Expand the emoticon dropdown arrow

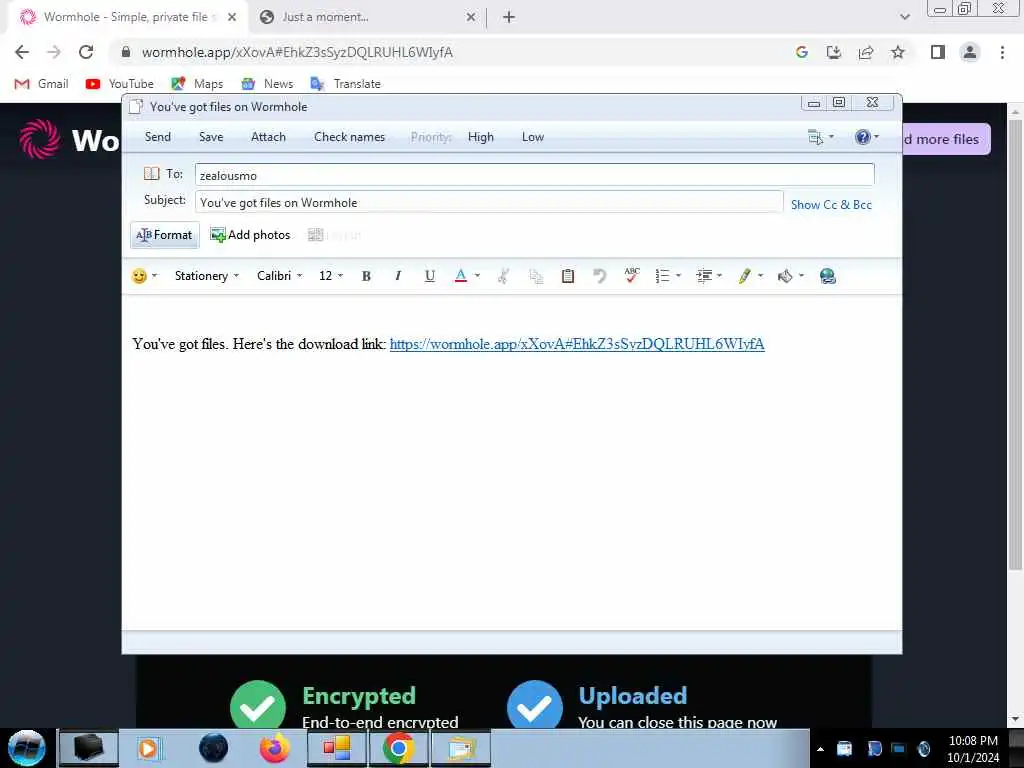tap(155, 276)
